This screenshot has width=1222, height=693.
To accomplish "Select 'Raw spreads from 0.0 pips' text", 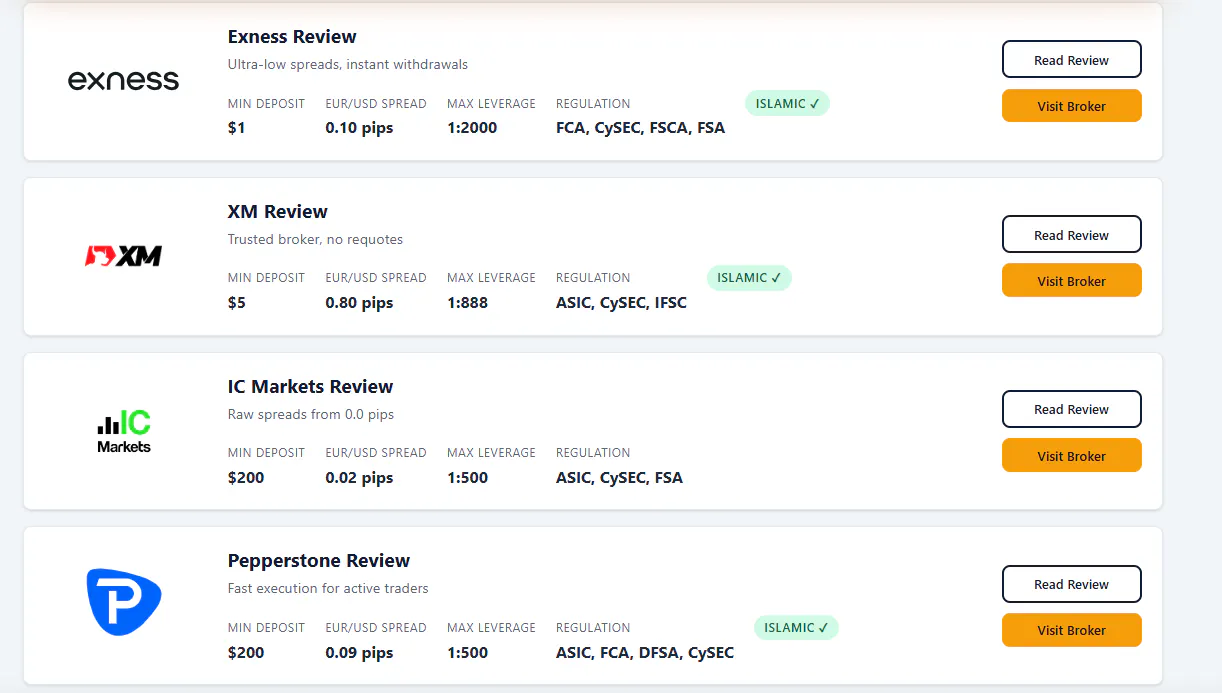I will (311, 414).
